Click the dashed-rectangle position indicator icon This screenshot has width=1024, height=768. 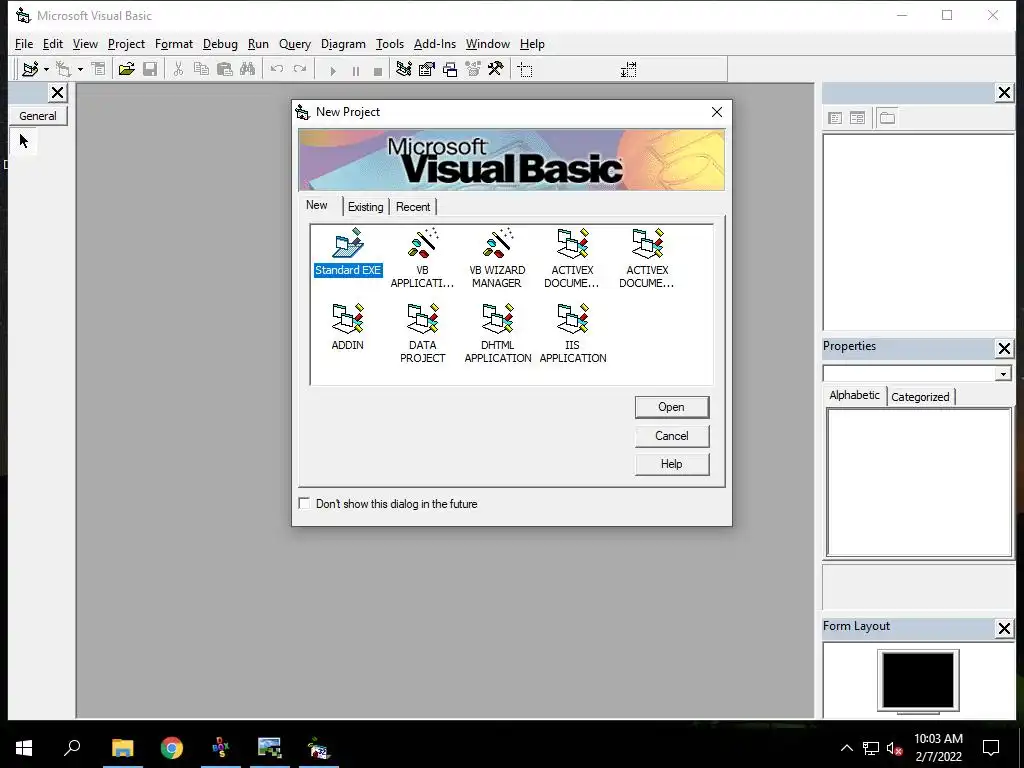(525, 69)
